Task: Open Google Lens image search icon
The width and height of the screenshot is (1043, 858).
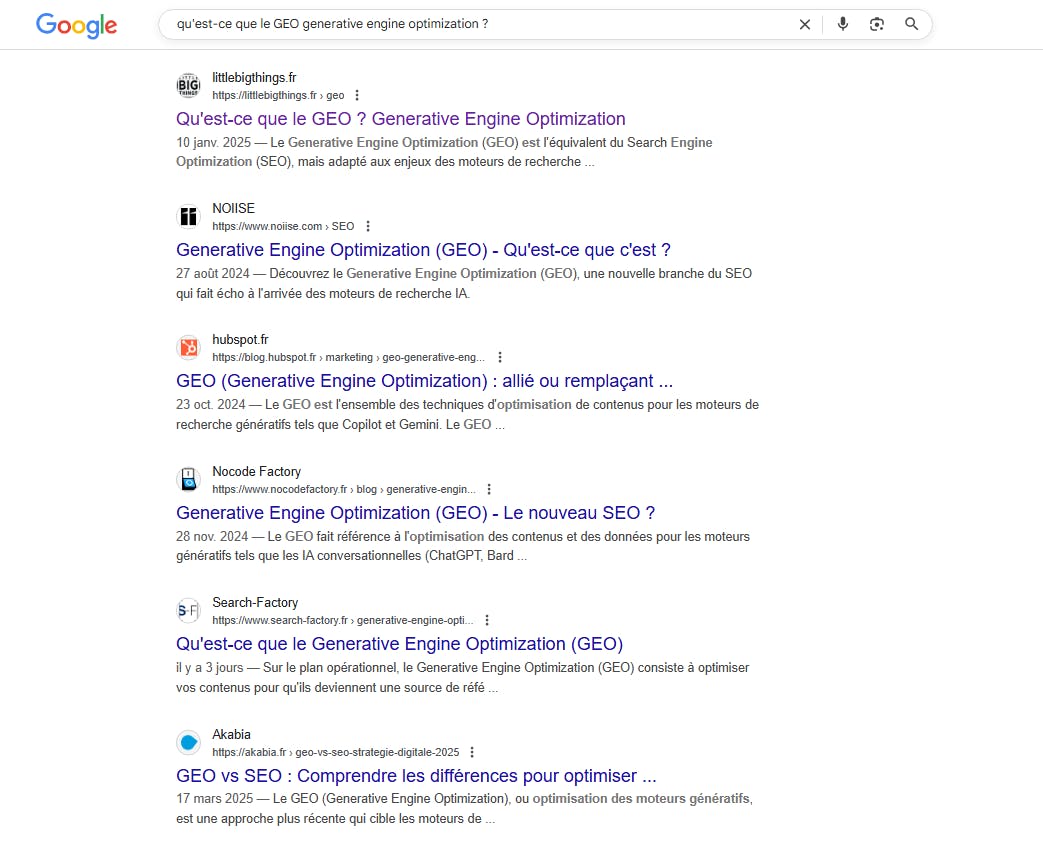Action: [x=877, y=25]
